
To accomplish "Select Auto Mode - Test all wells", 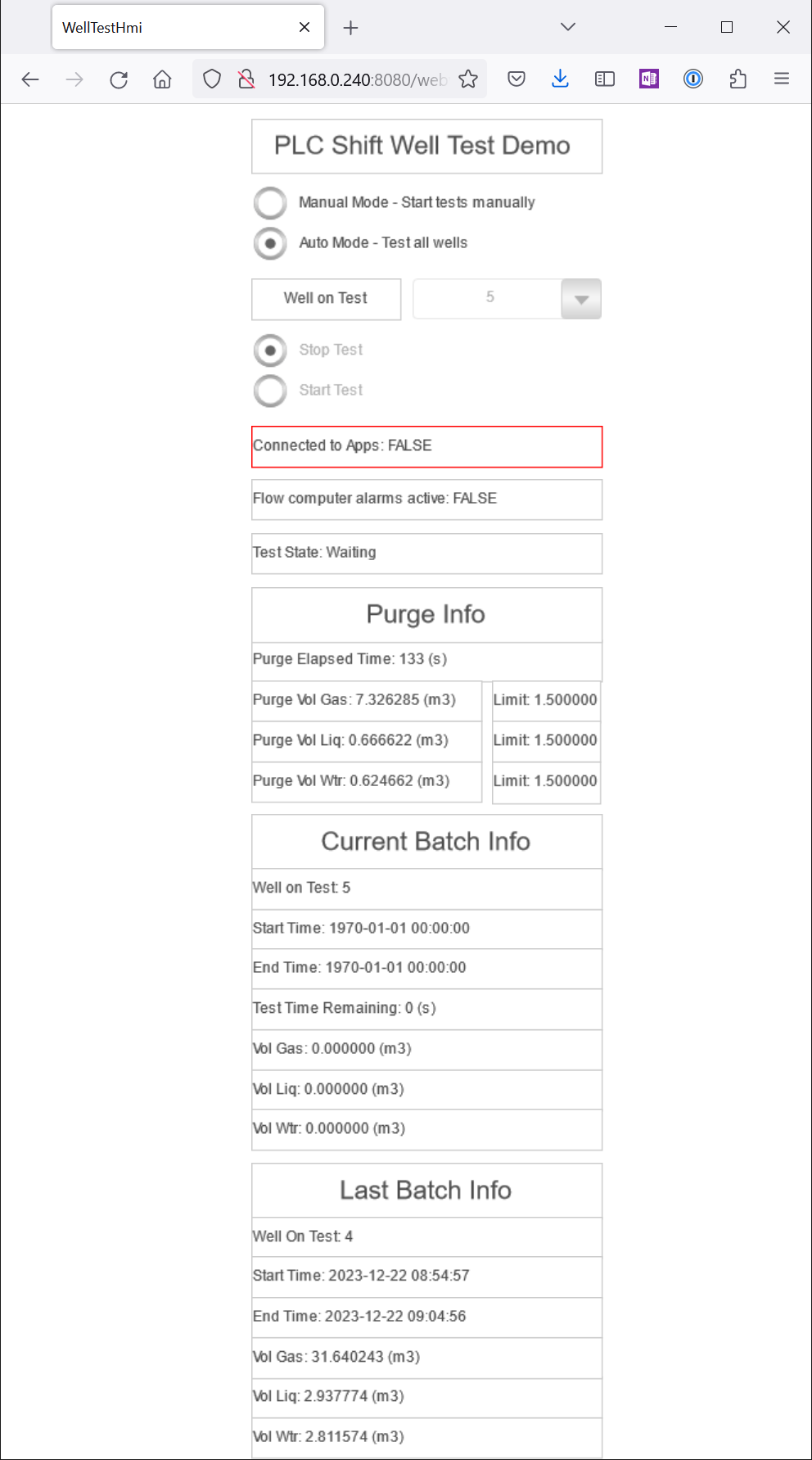I will click(x=270, y=243).
